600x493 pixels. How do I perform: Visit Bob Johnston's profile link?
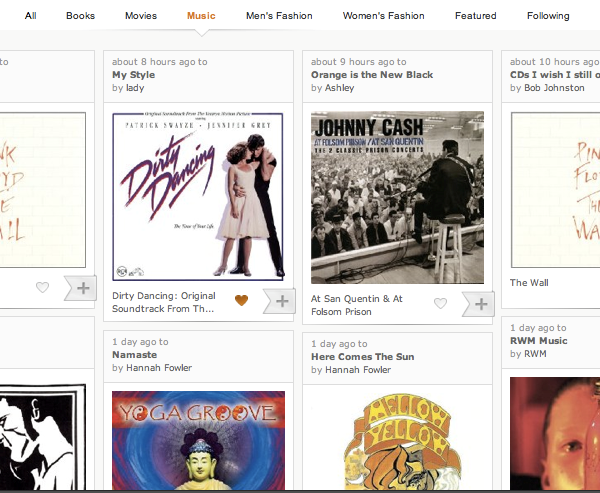tap(554, 88)
